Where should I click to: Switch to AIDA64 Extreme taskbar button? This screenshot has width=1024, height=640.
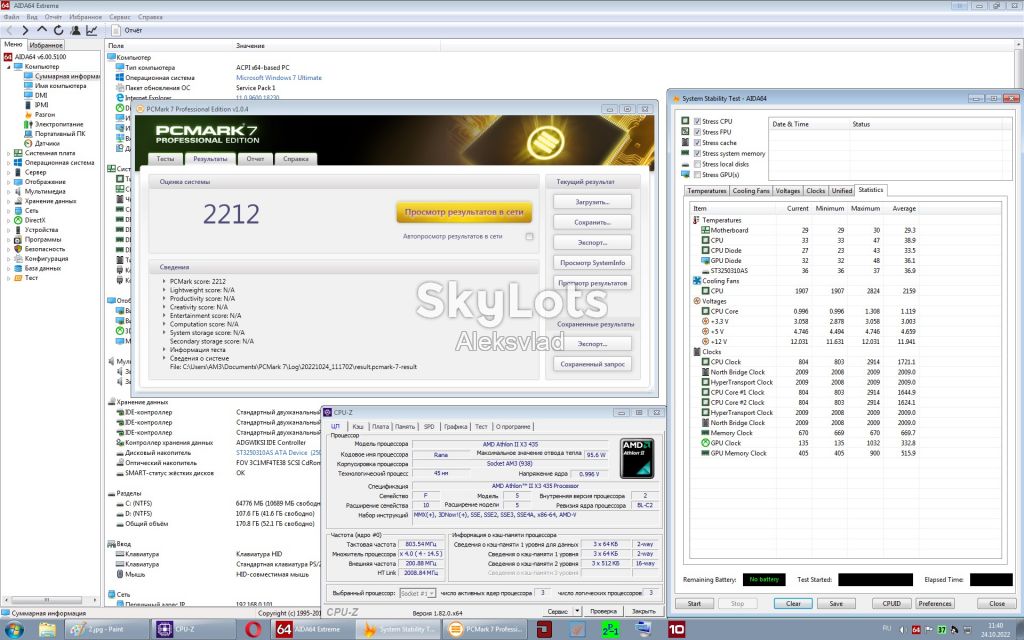pyautogui.click(x=313, y=630)
